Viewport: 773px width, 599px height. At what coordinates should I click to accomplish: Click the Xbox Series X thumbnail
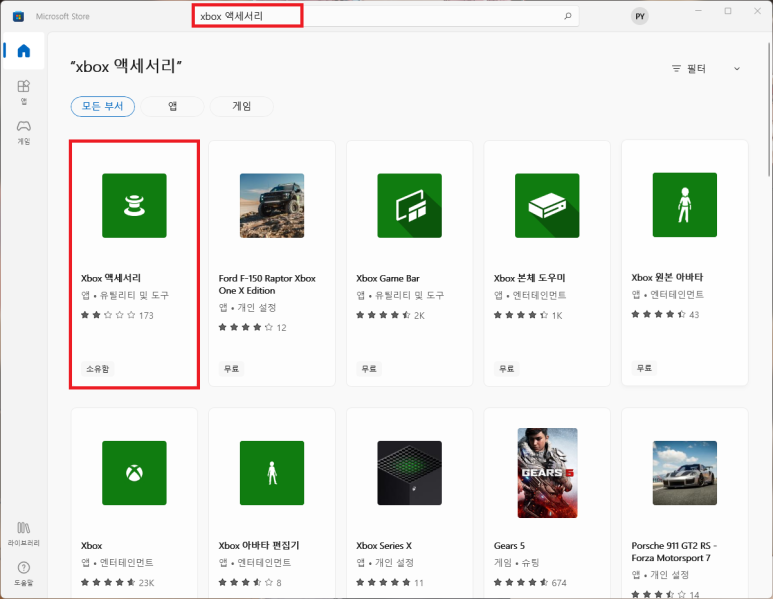click(409, 473)
